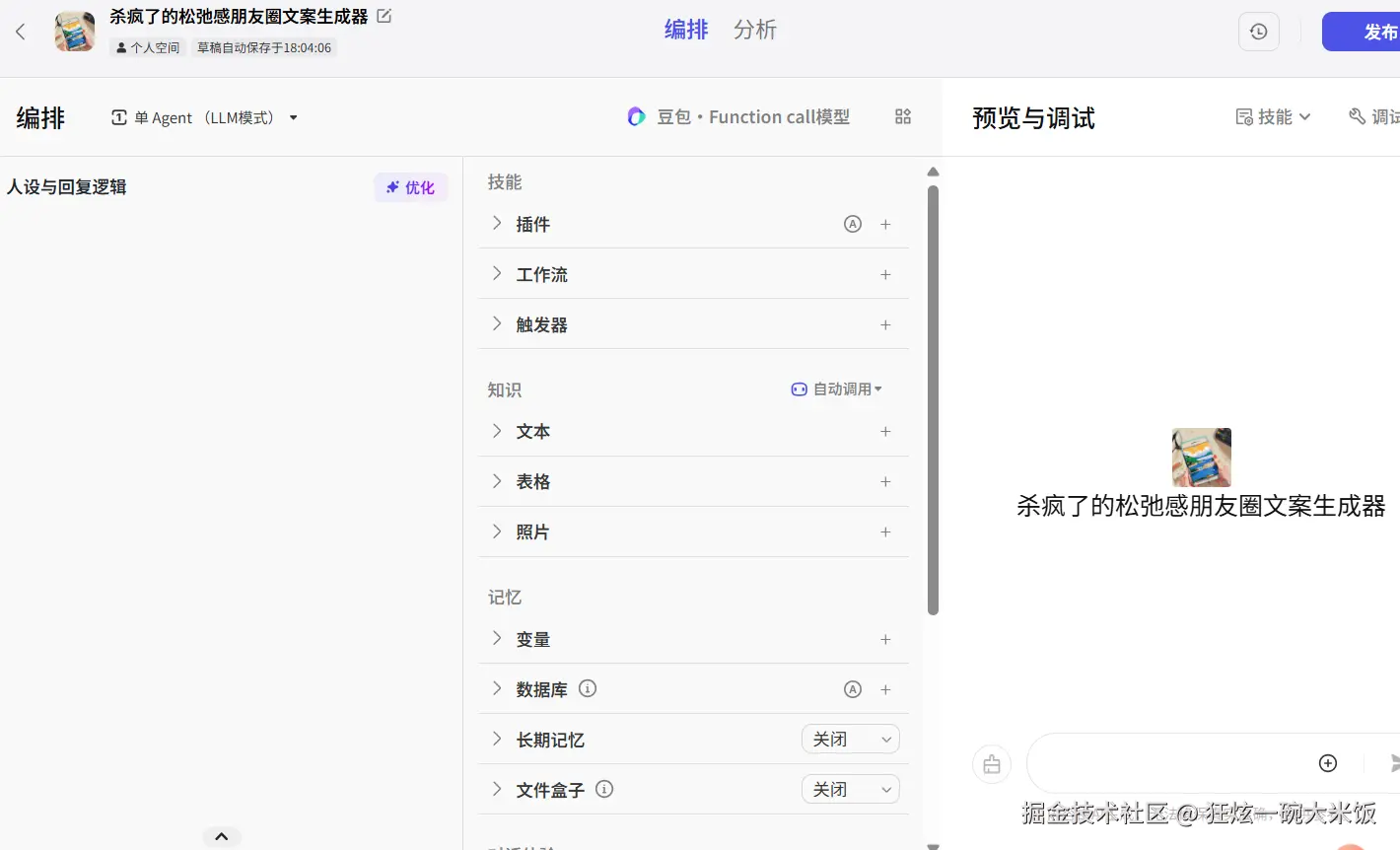Viewport: 1400px width, 850px height.
Task: Go back using the top-left arrow
Action: (x=21, y=32)
